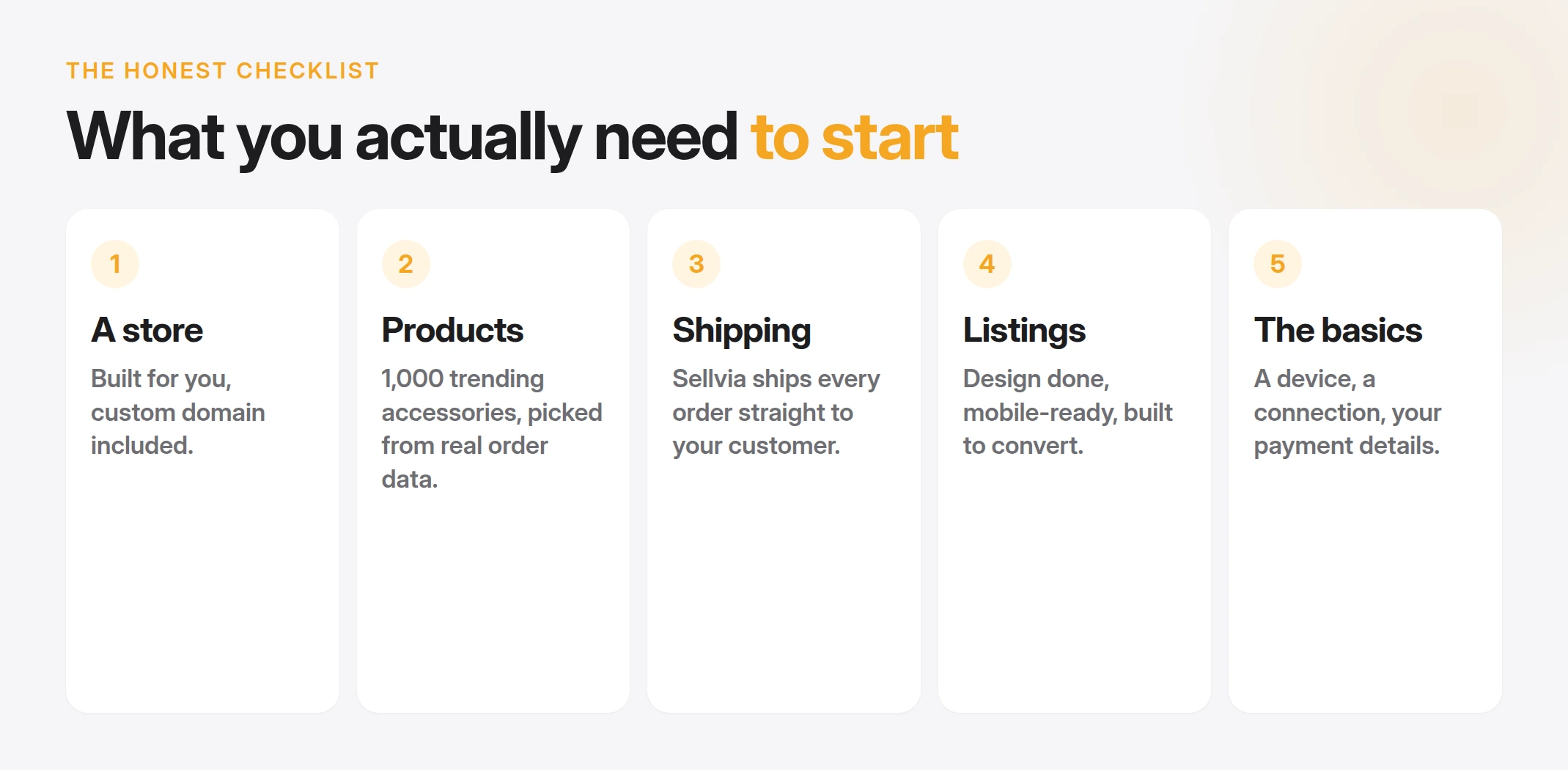Select the 'Shipping' card heading
The height and width of the screenshot is (770, 1568).
(742, 331)
